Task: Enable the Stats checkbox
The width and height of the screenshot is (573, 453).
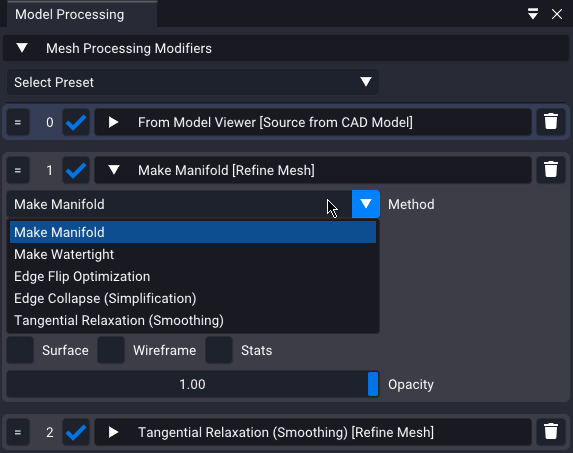Action: click(x=219, y=350)
